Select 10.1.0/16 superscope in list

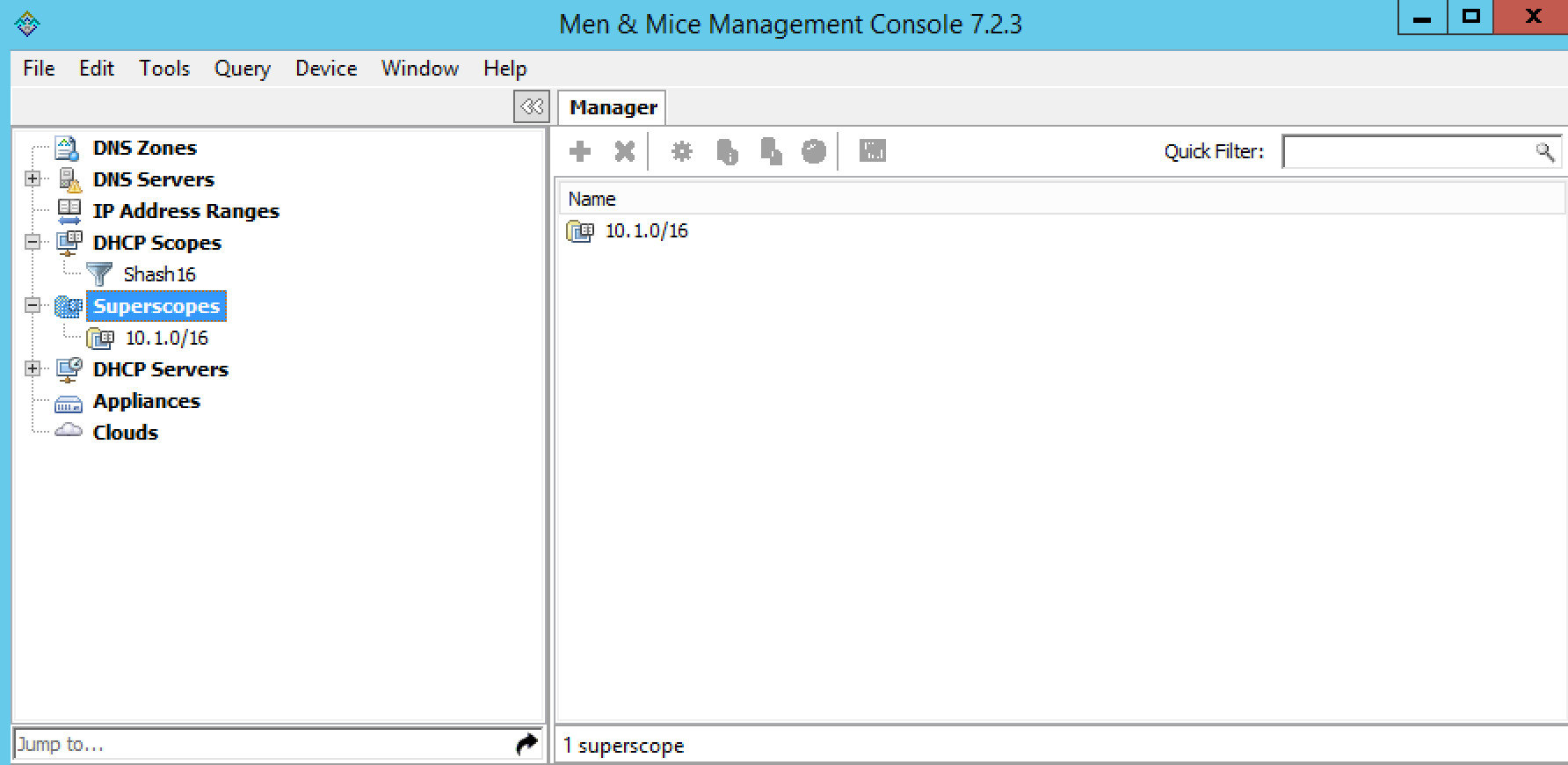click(x=646, y=231)
